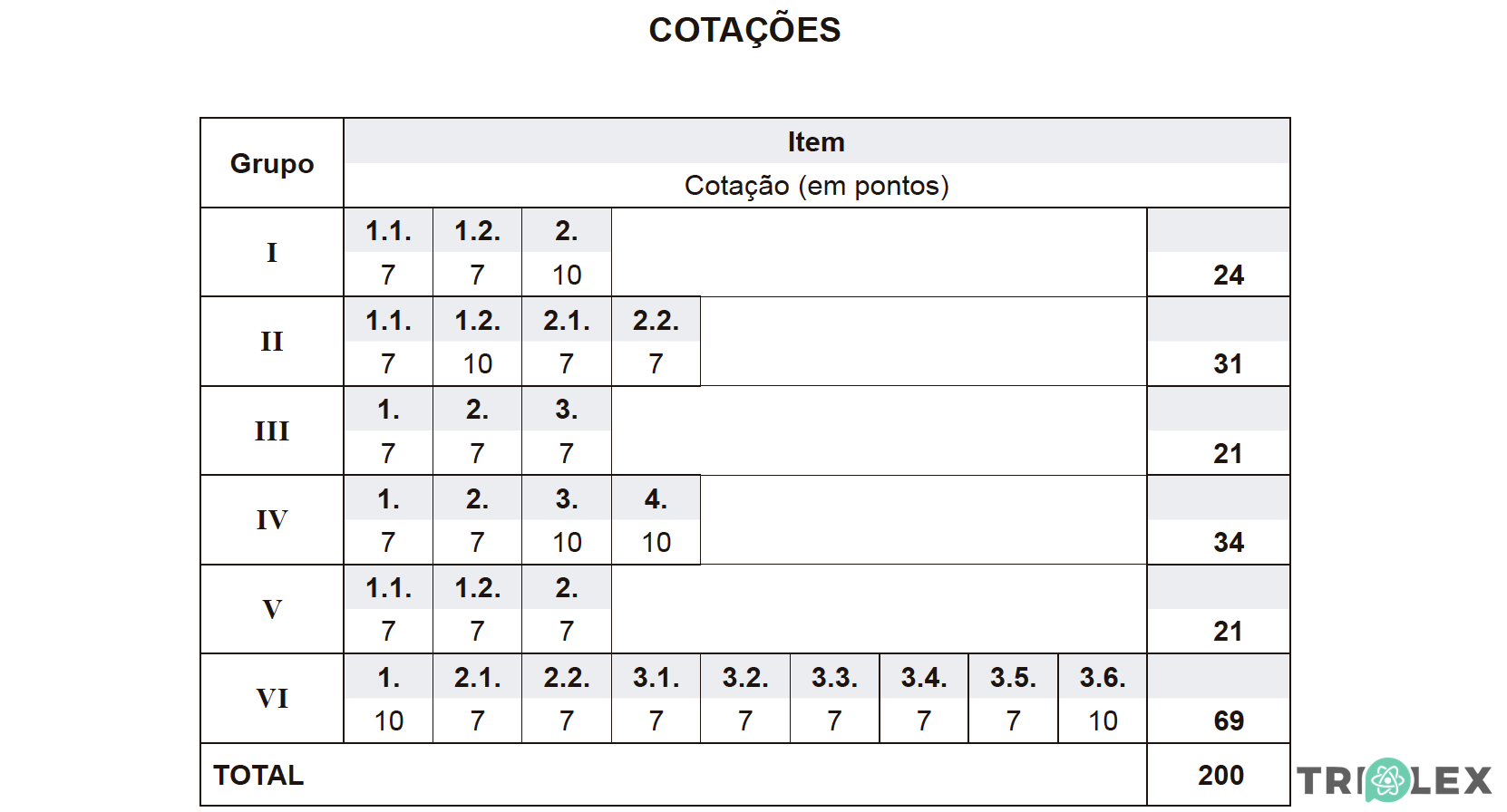Click the TOTAL label cell
Screen dimensions: 1507x812
click(x=259, y=775)
